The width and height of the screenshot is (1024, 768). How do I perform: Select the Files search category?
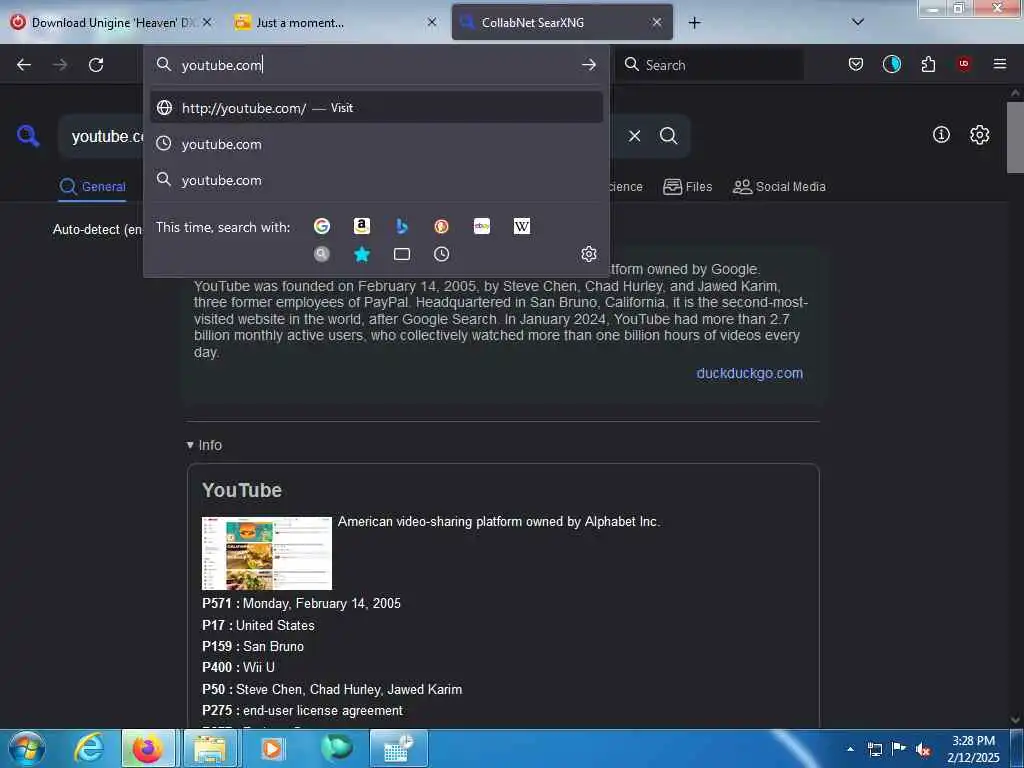click(x=688, y=187)
